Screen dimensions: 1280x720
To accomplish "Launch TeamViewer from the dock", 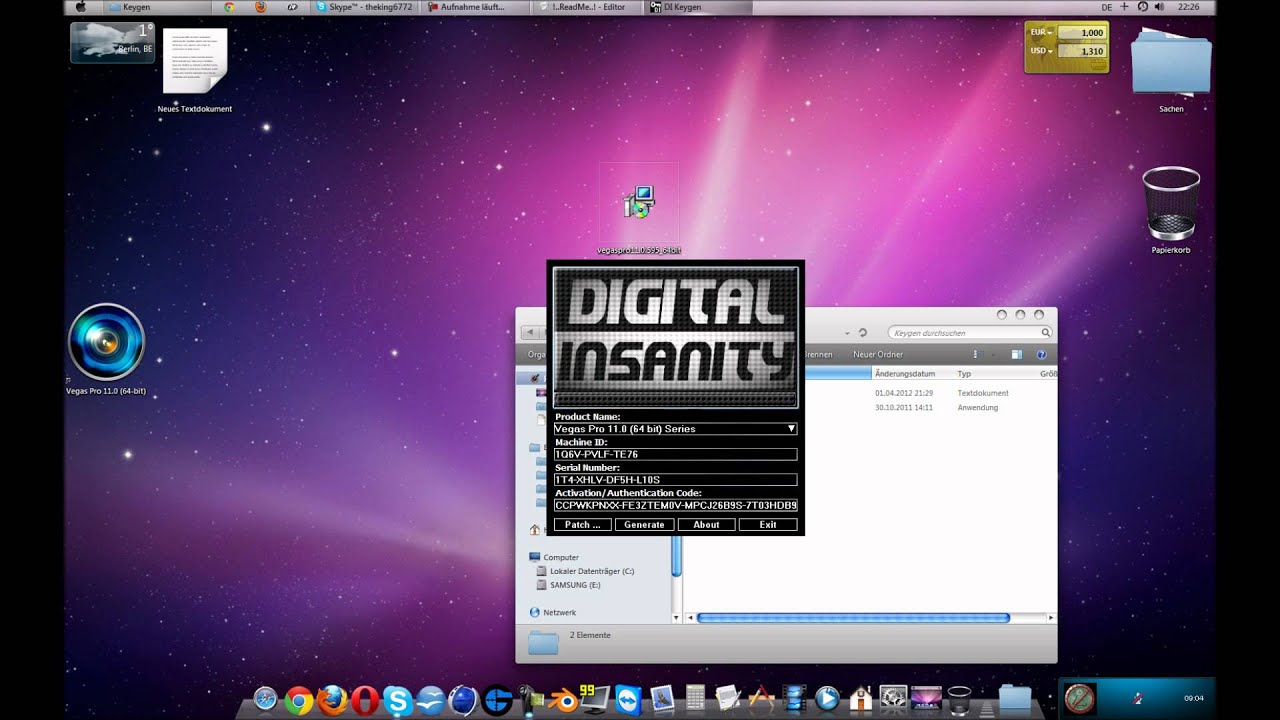I will tap(628, 700).
